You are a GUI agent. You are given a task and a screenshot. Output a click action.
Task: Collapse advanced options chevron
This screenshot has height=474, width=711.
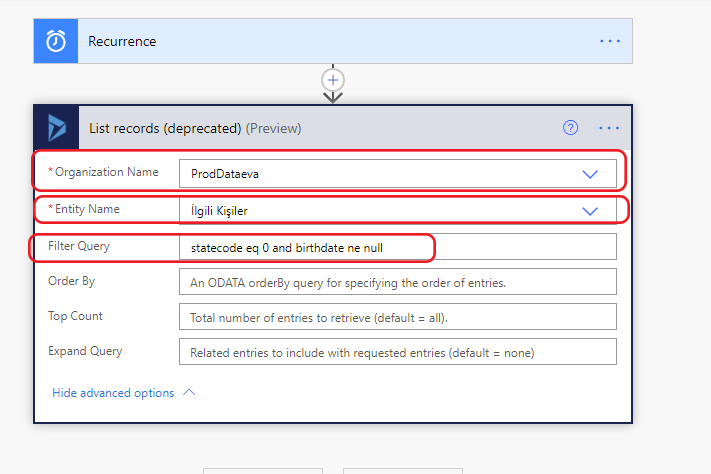(189, 392)
